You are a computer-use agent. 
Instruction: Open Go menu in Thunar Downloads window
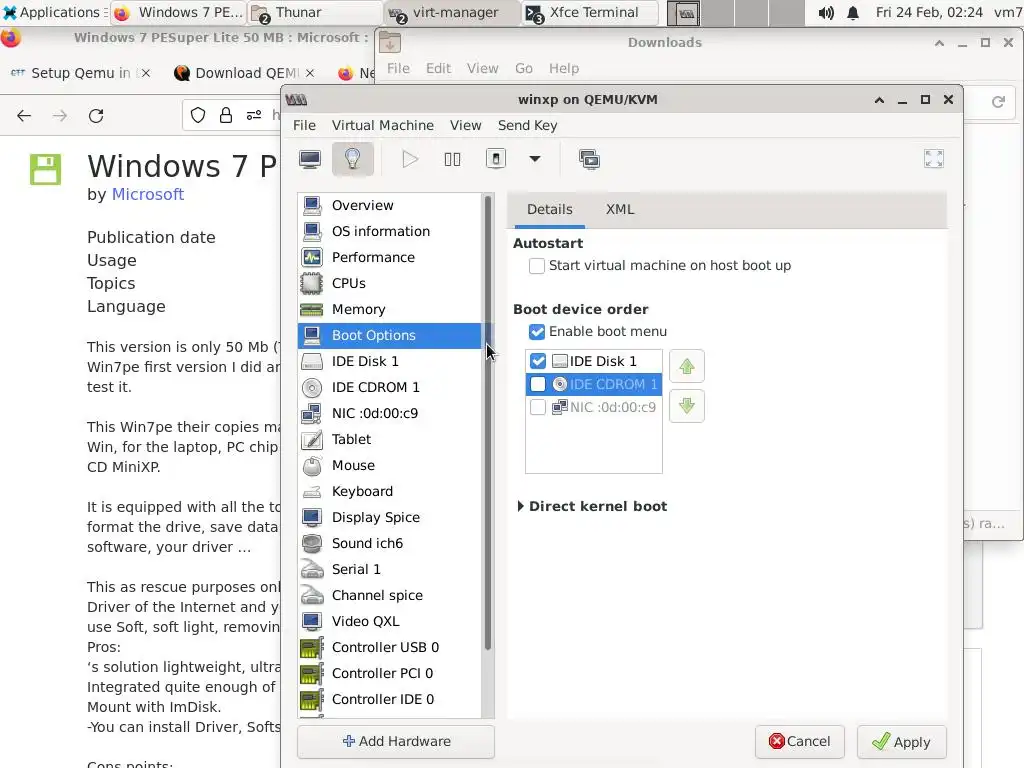coord(524,69)
